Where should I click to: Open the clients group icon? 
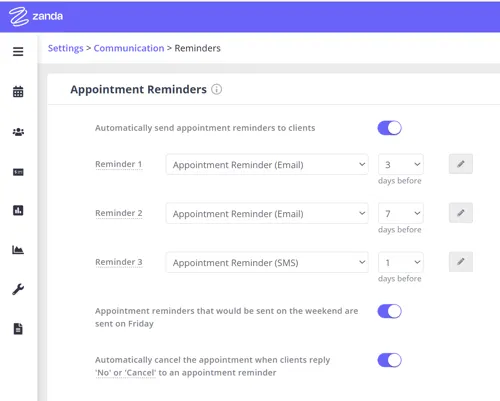[x=18, y=132]
